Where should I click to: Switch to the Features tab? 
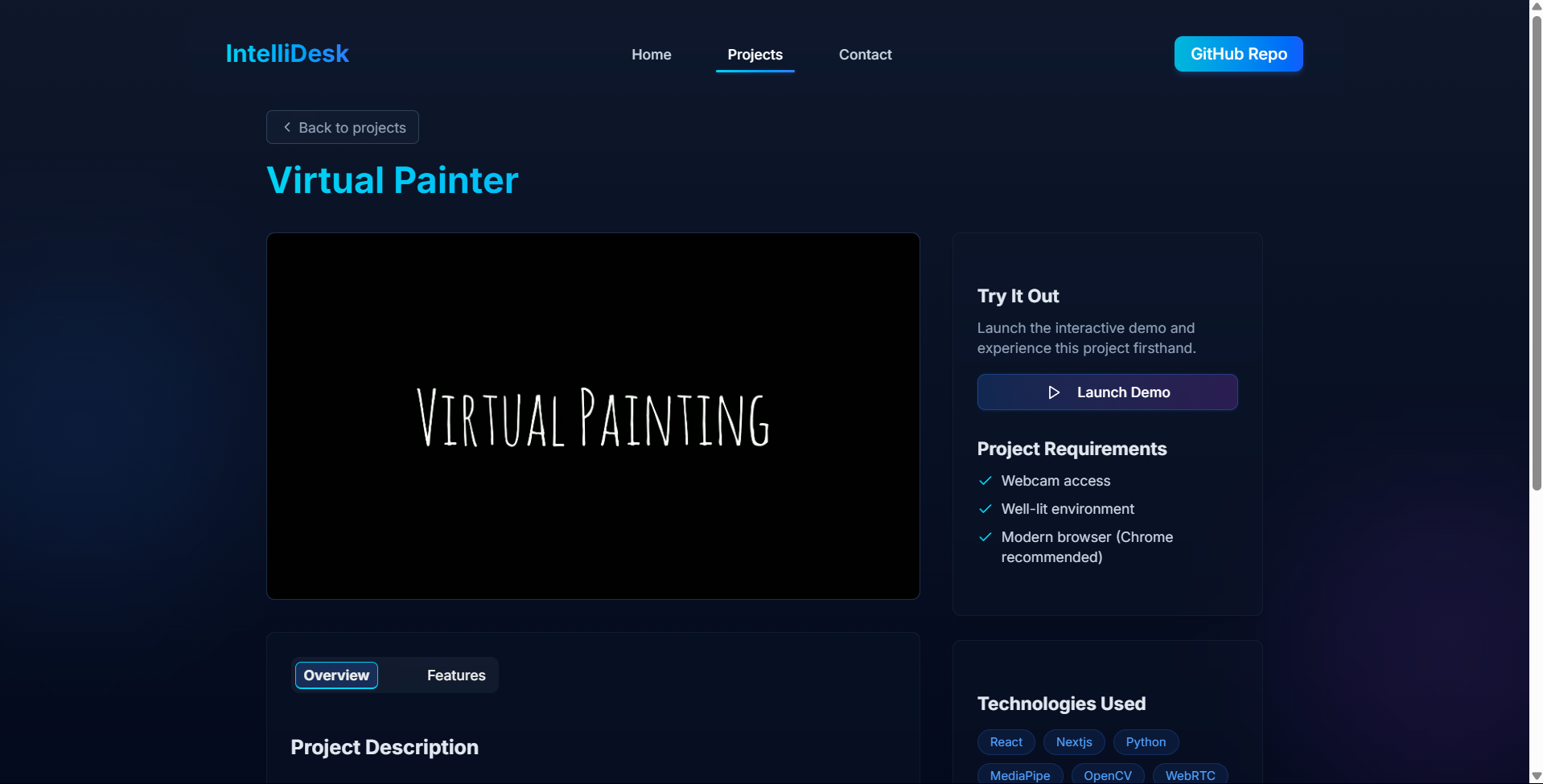coord(456,675)
